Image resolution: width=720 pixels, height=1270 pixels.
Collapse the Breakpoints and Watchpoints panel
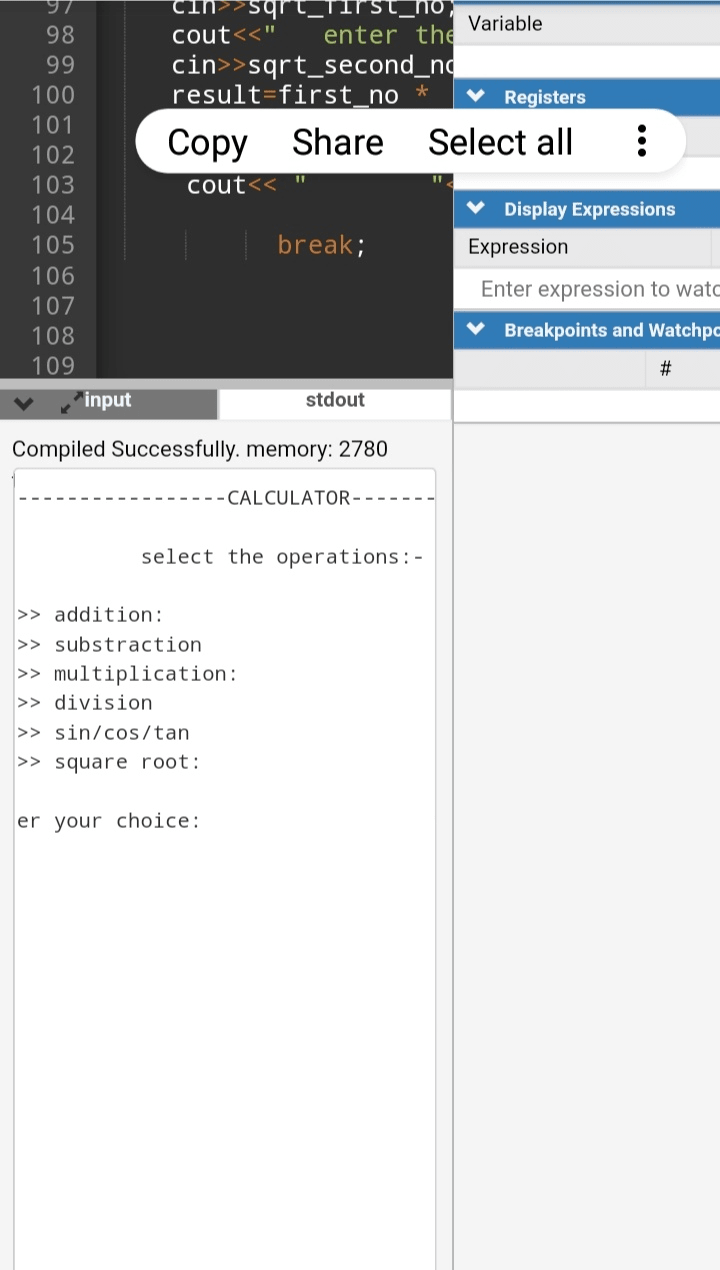point(473,329)
